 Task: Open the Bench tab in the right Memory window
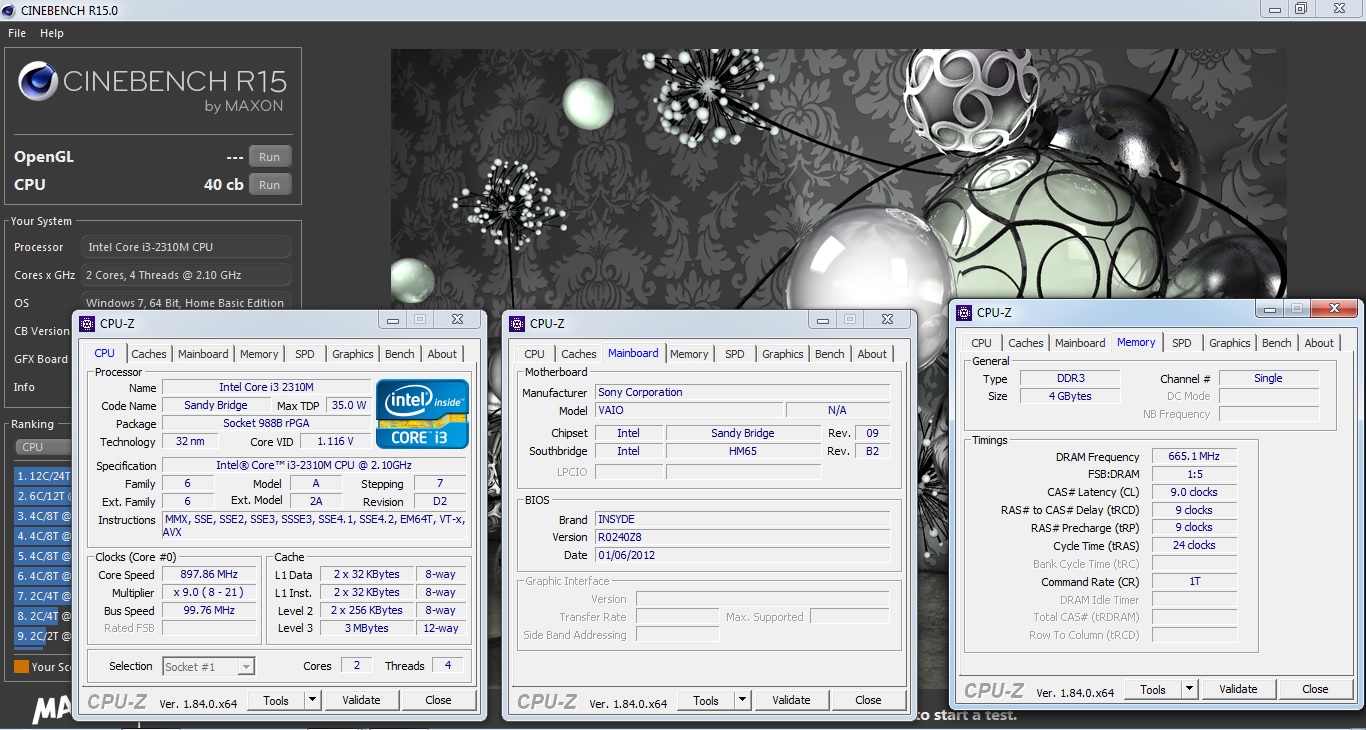1277,343
